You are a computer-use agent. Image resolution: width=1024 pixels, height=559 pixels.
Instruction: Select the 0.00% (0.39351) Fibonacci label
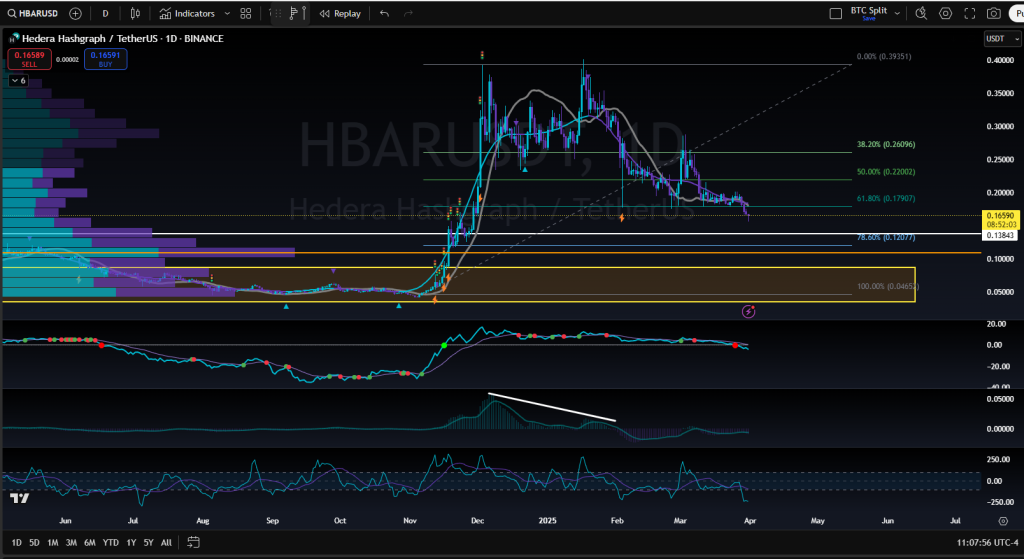(x=884, y=57)
